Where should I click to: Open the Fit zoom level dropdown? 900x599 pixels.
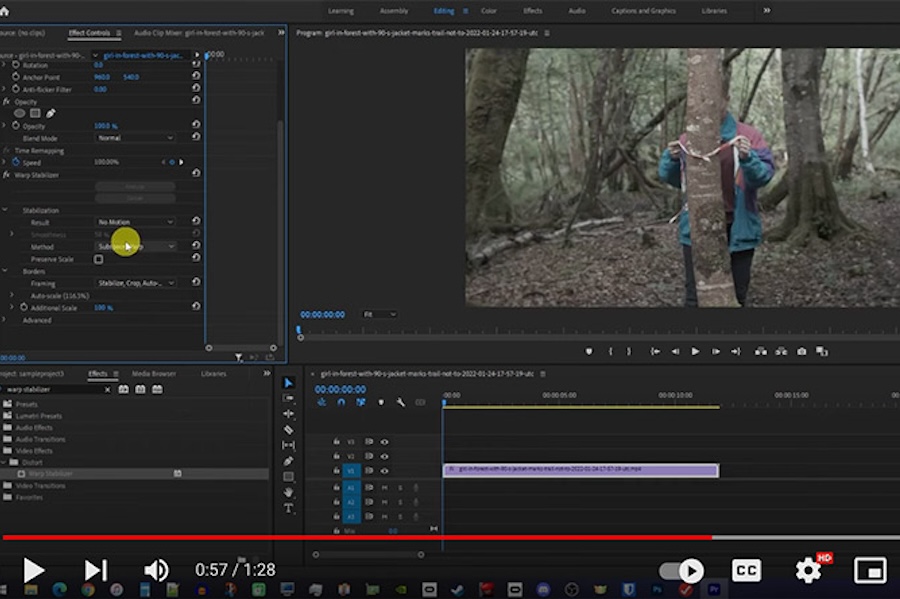379,314
